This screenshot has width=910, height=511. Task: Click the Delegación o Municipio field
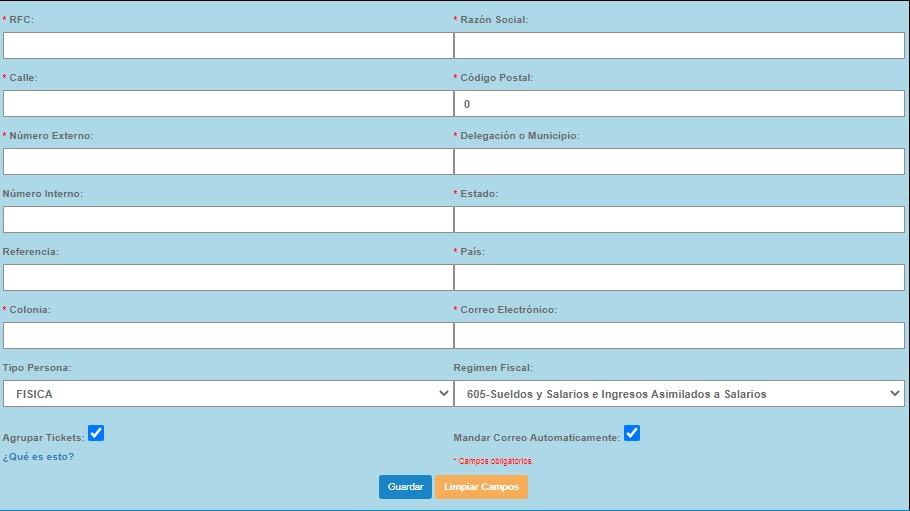(x=679, y=162)
